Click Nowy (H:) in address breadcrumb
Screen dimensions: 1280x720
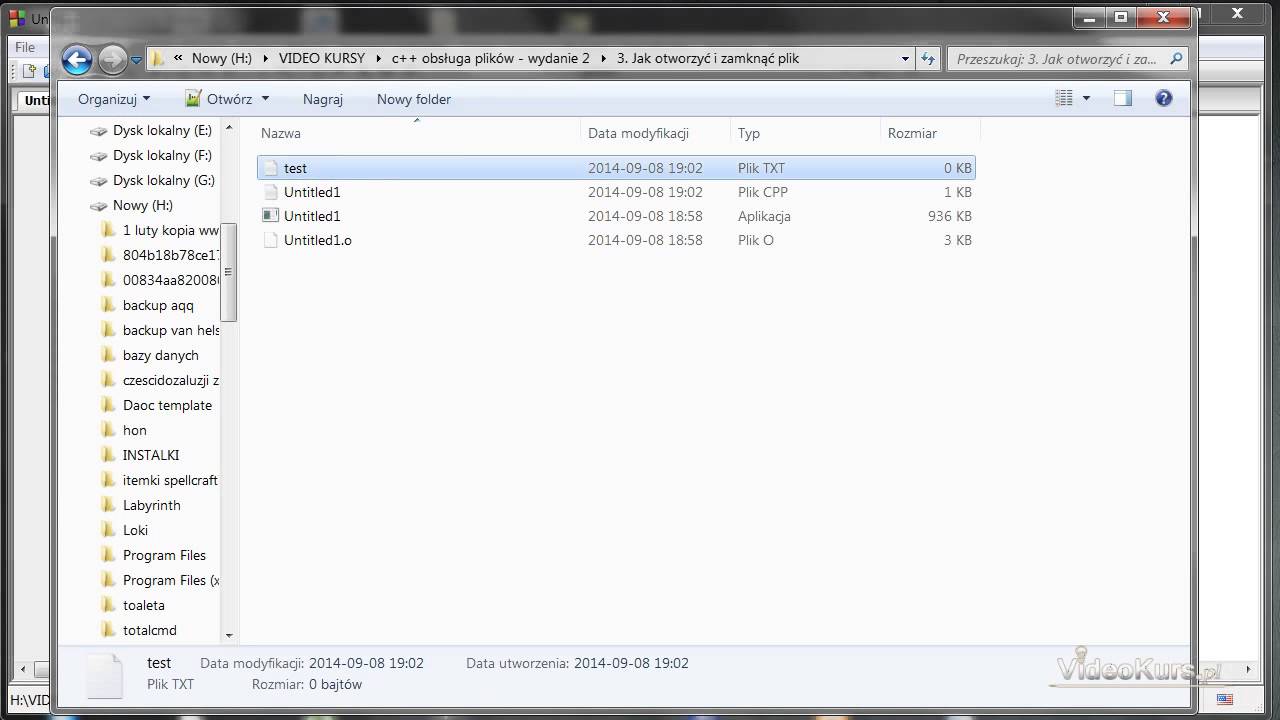coord(222,59)
